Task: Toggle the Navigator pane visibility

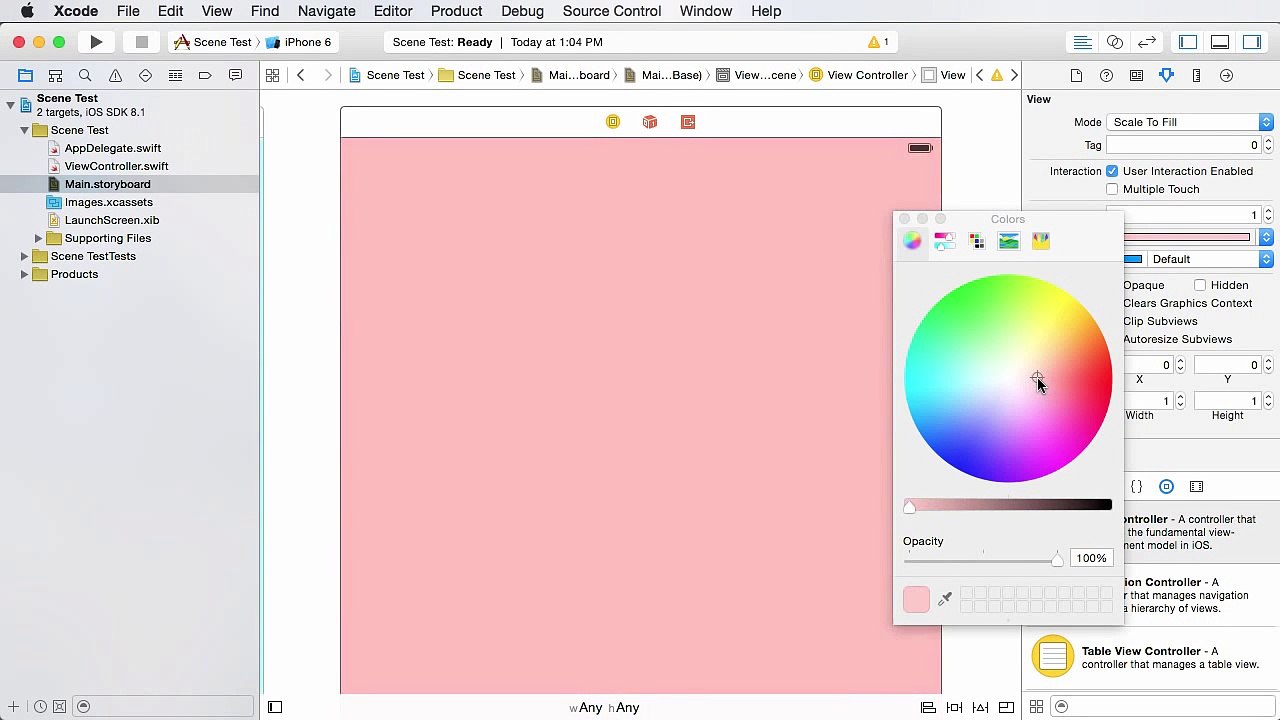Action: [x=1188, y=42]
